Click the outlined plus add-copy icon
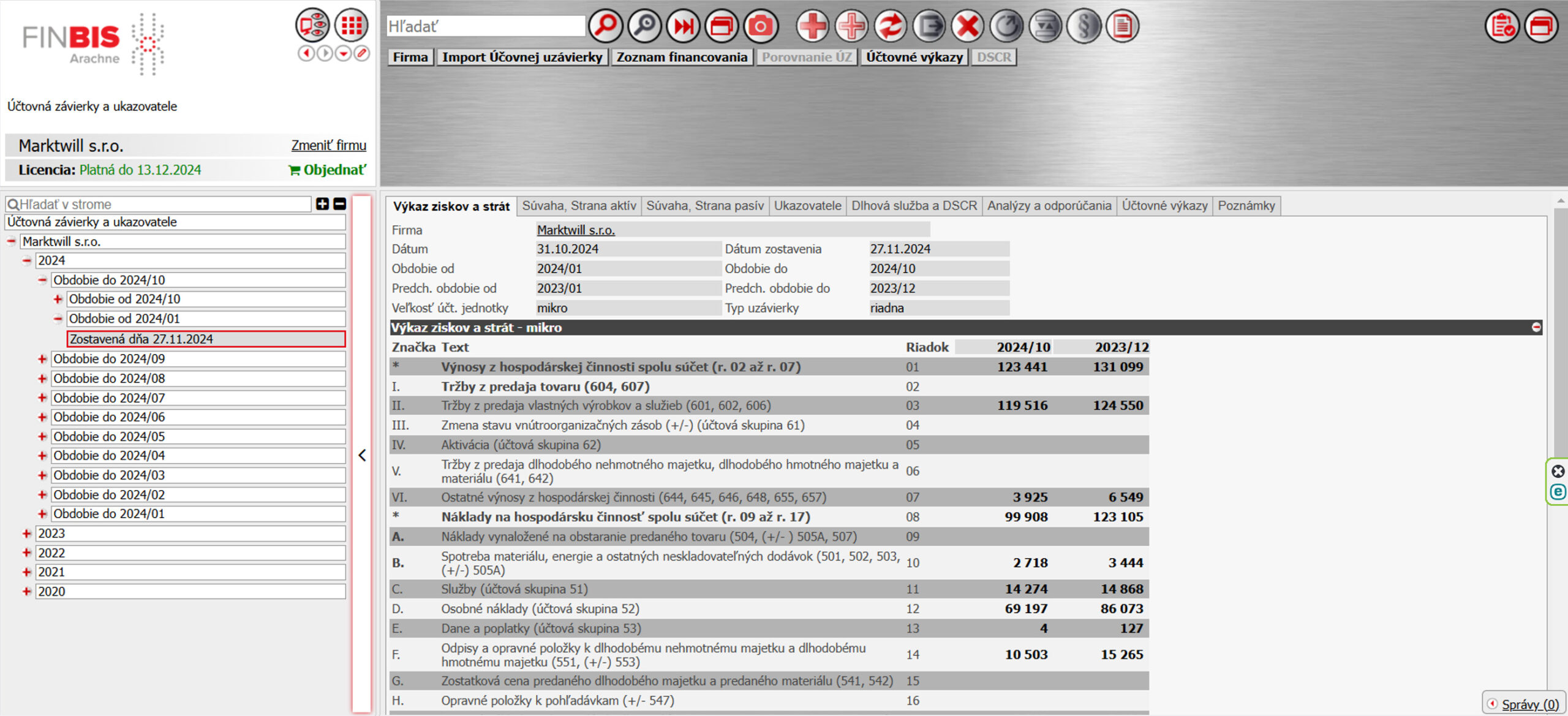This screenshot has width=1568, height=716. 851,26
